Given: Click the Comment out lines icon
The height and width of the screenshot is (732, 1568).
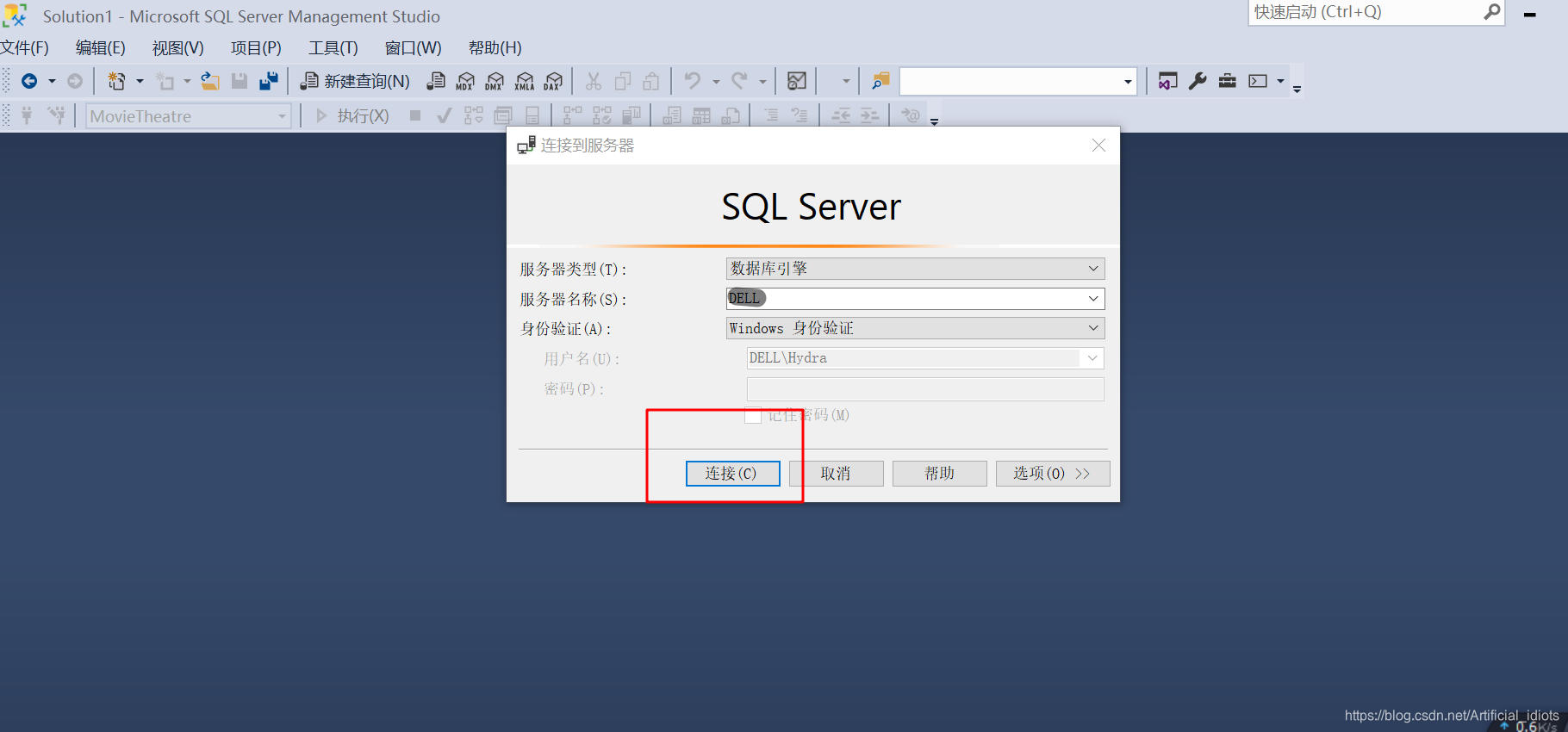Looking at the screenshot, I should 771,115.
